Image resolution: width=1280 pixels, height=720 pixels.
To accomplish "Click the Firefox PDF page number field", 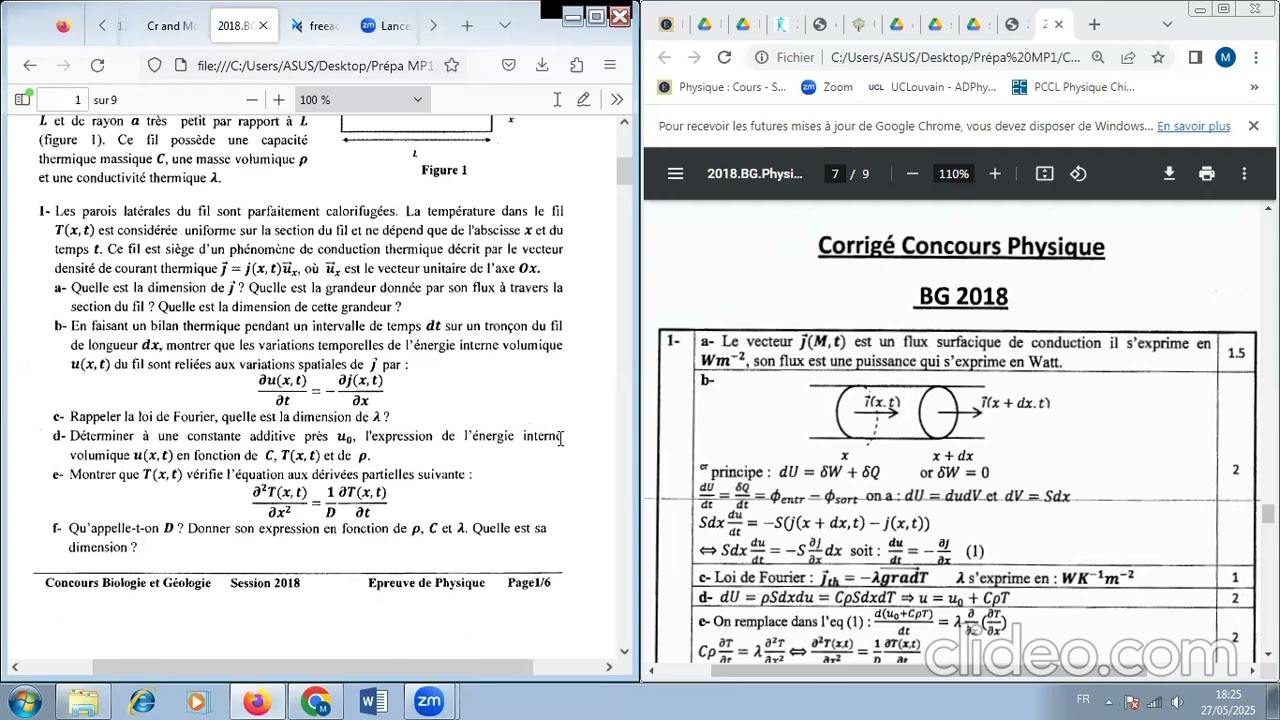I will pos(63,99).
